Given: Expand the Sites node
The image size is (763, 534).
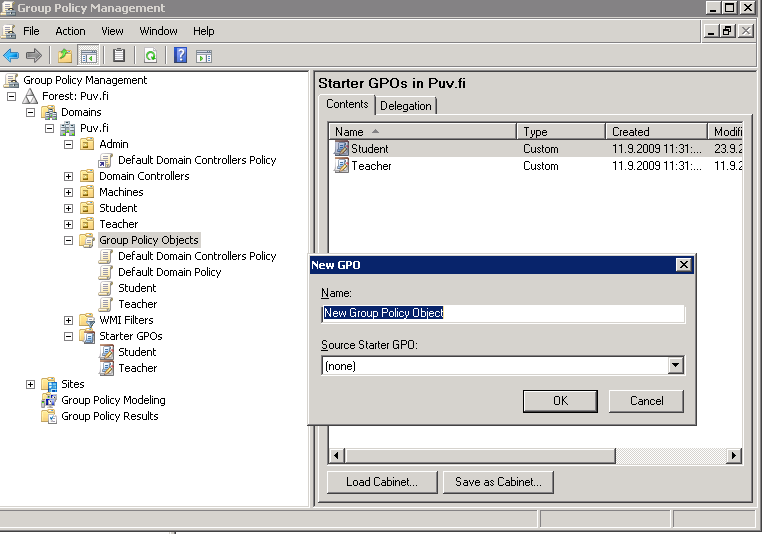Looking at the screenshot, I should point(30,385).
